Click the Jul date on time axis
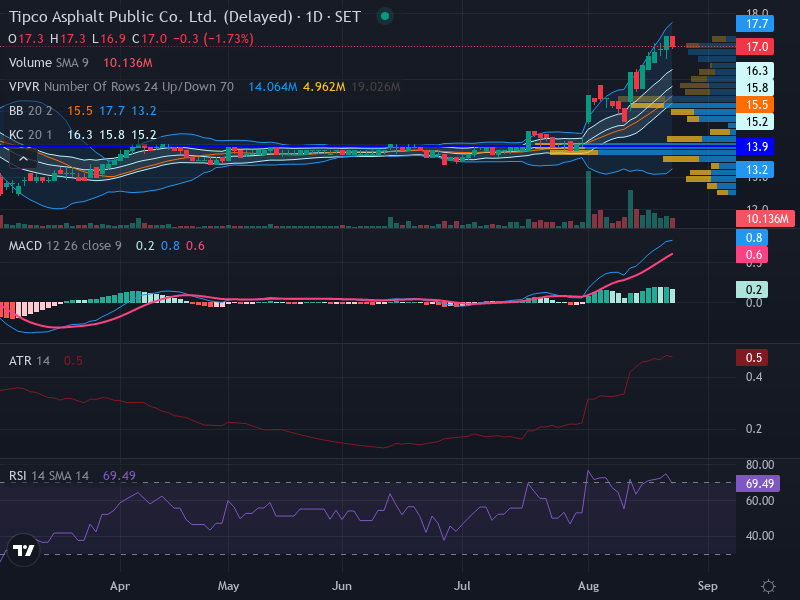 tap(462, 586)
